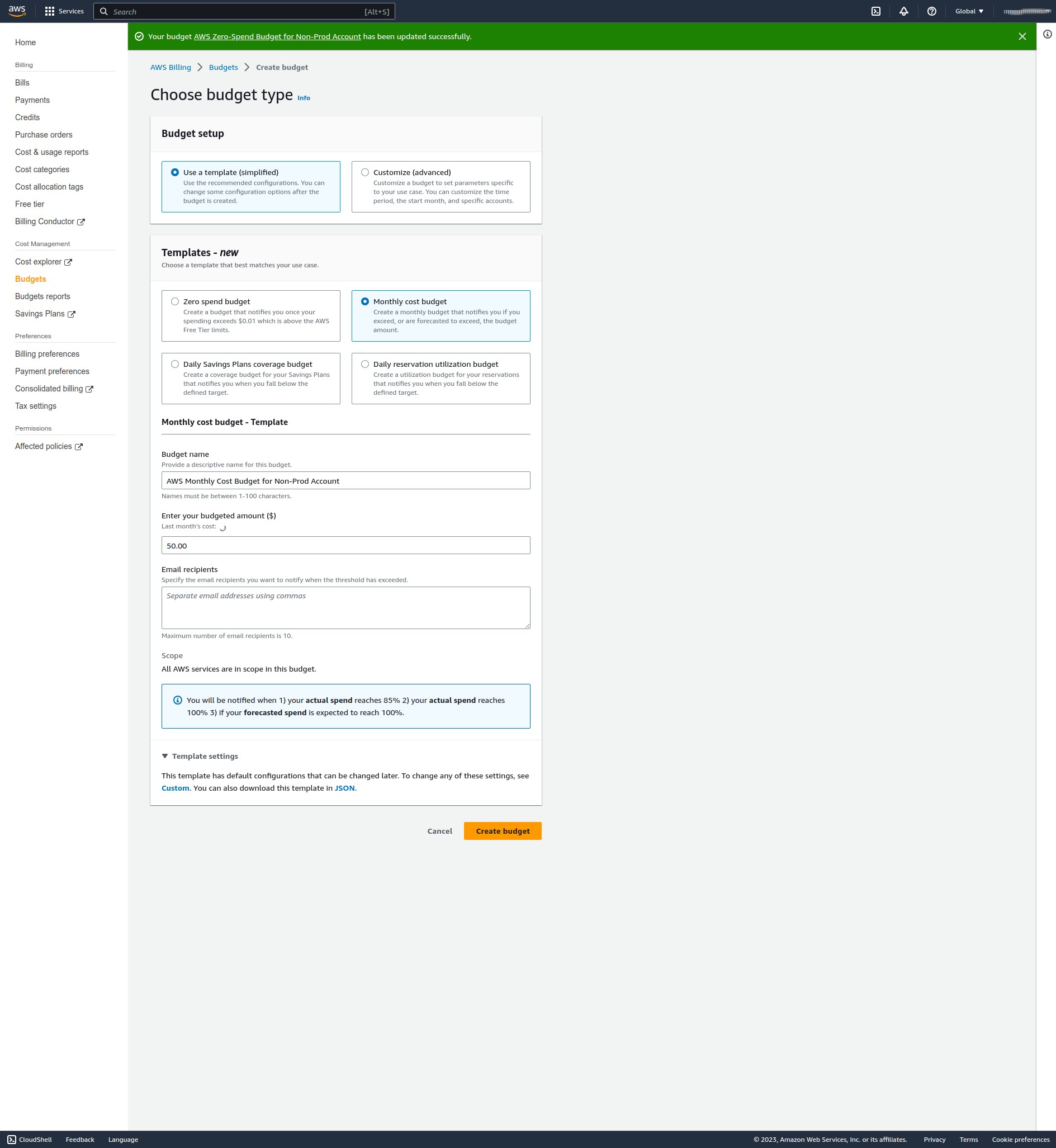Open Cost categories in the sidebar
This screenshot has height=1148, width=1056.
click(x=42, y=169)
